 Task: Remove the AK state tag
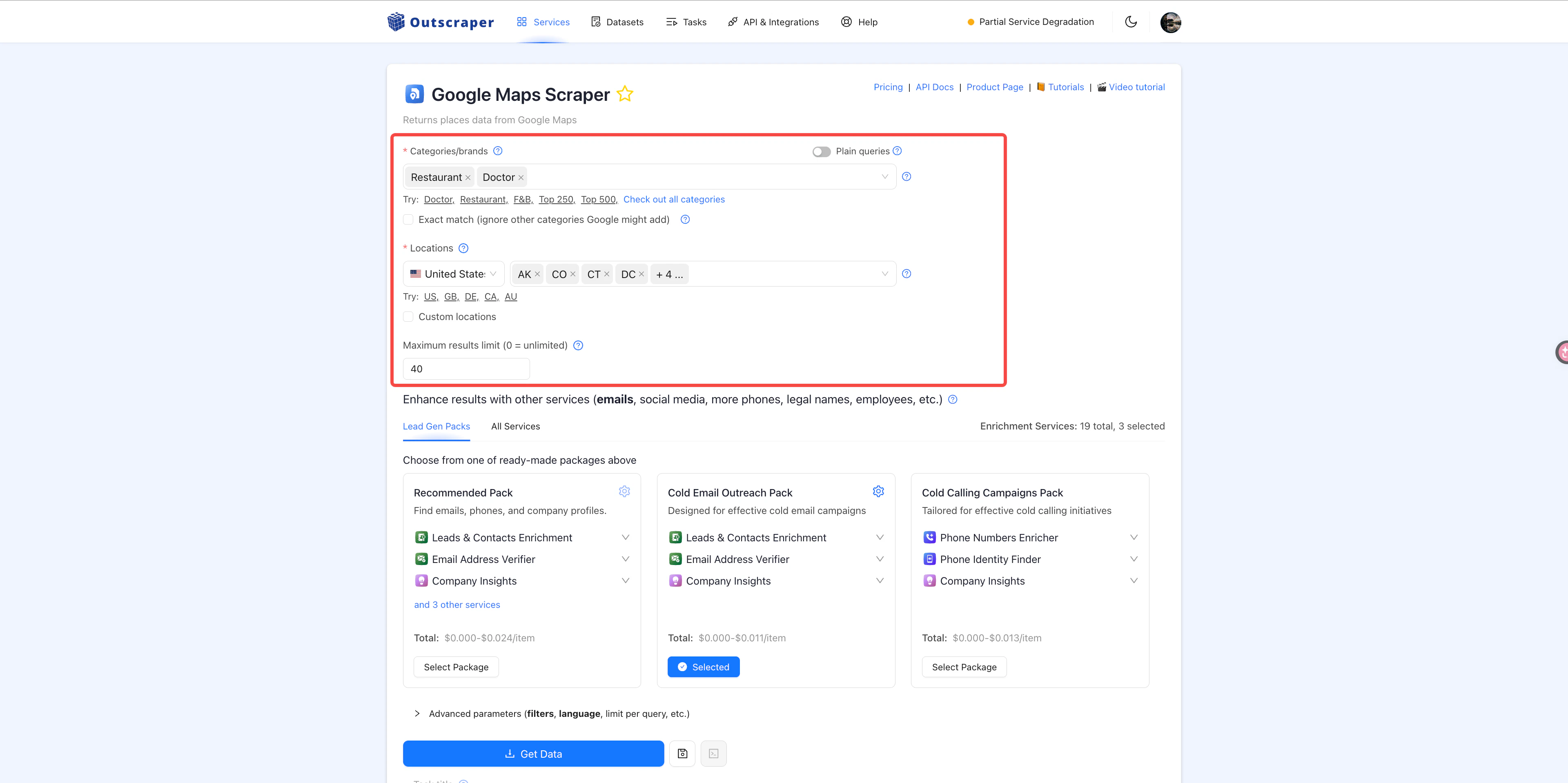537,274
